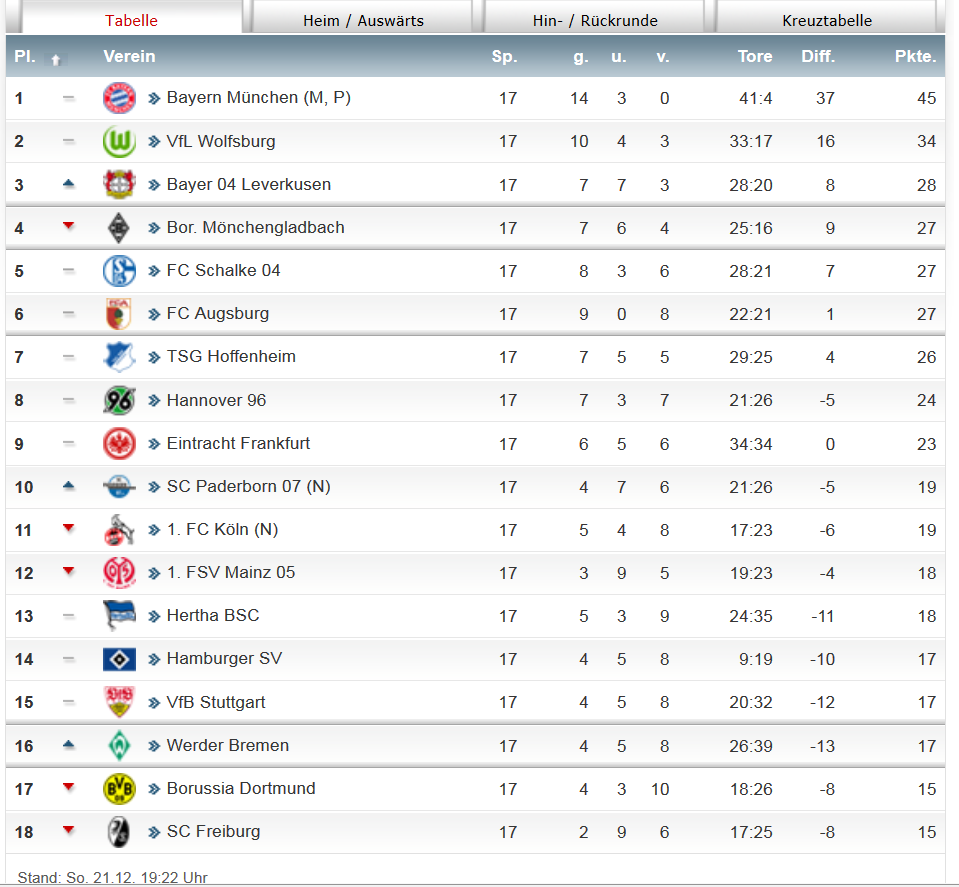Open the Hin- / Rückrunde tab
959x887 pixels.
pyautogui.click(x=595, y=20)
